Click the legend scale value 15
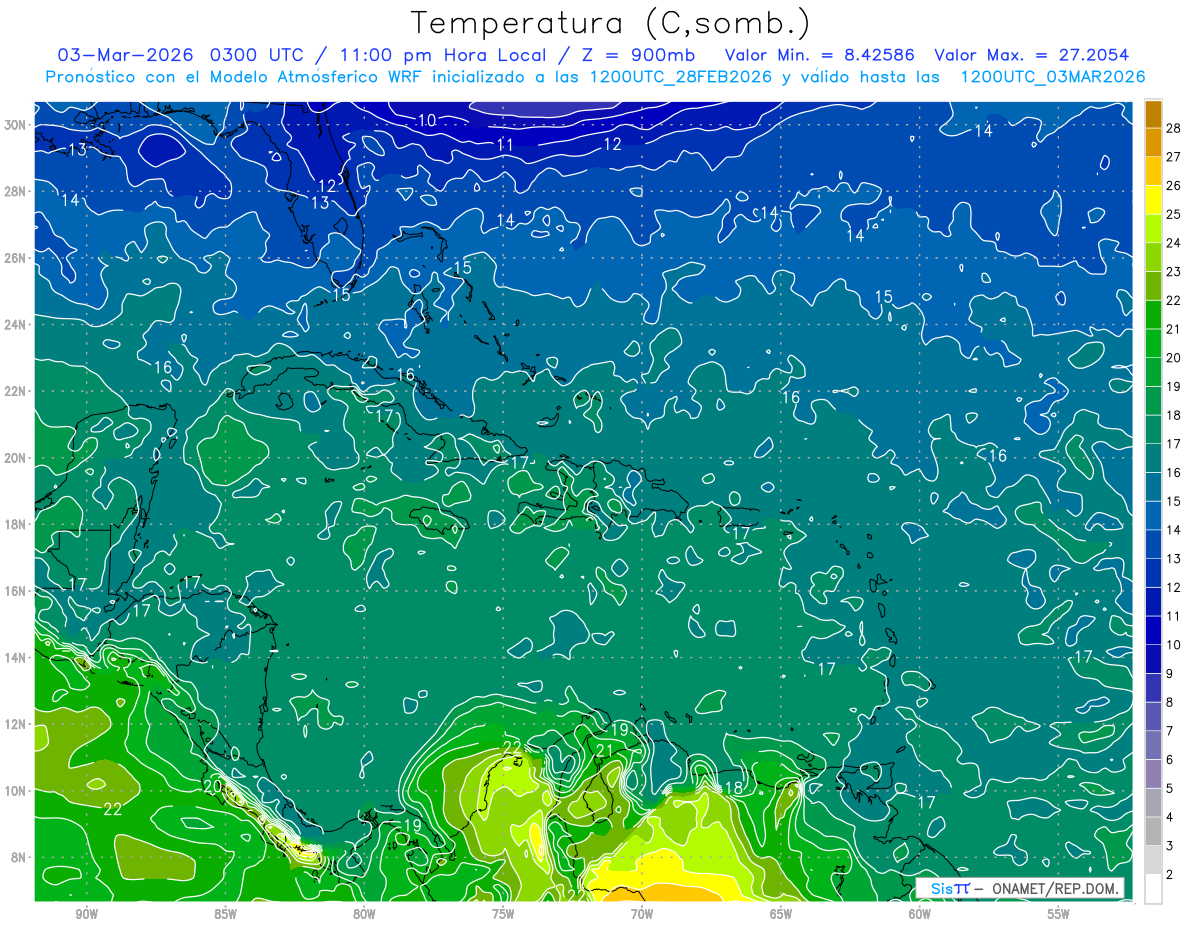 click(1175, 501)
